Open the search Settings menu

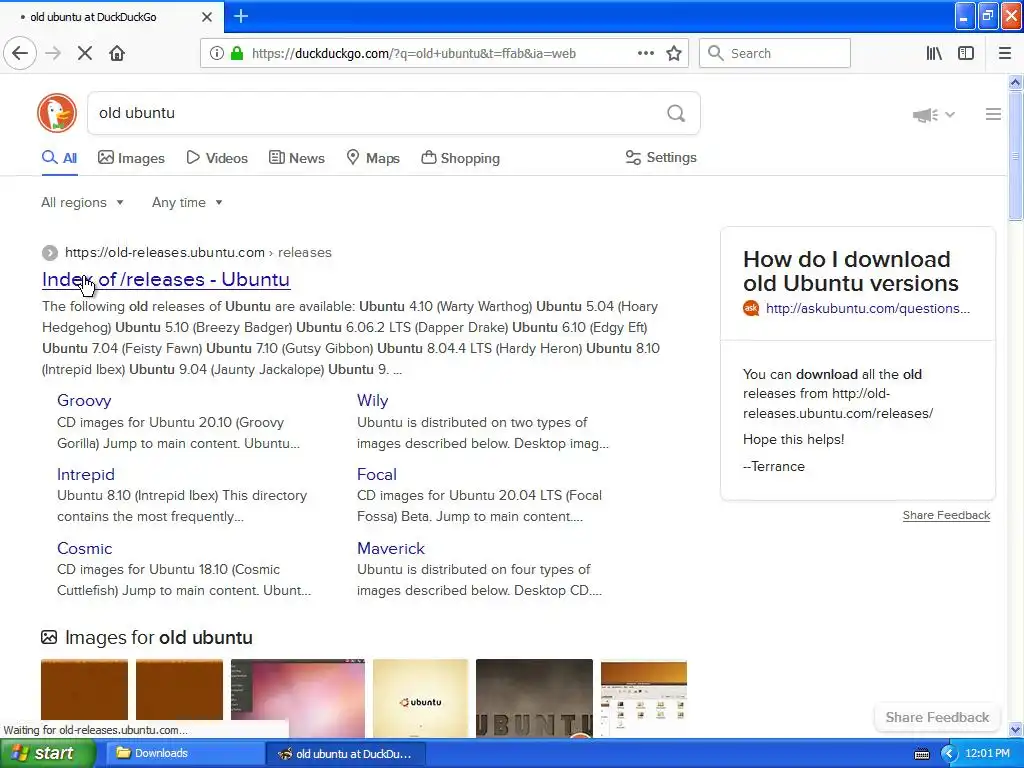pos(661,157)
